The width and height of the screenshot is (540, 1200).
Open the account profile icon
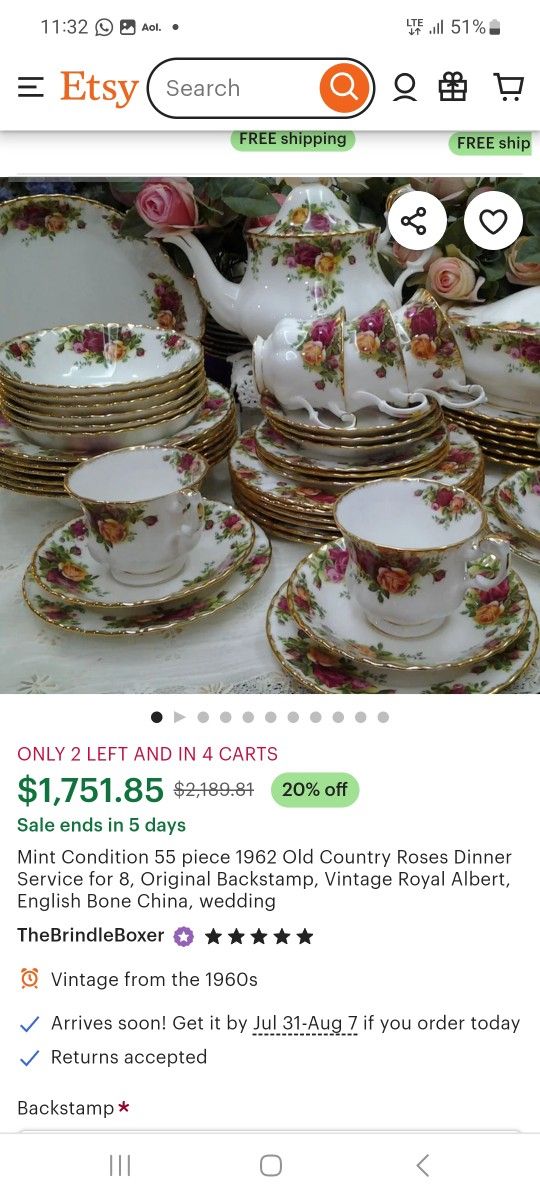pyautogui.click(x=405, y=88)
